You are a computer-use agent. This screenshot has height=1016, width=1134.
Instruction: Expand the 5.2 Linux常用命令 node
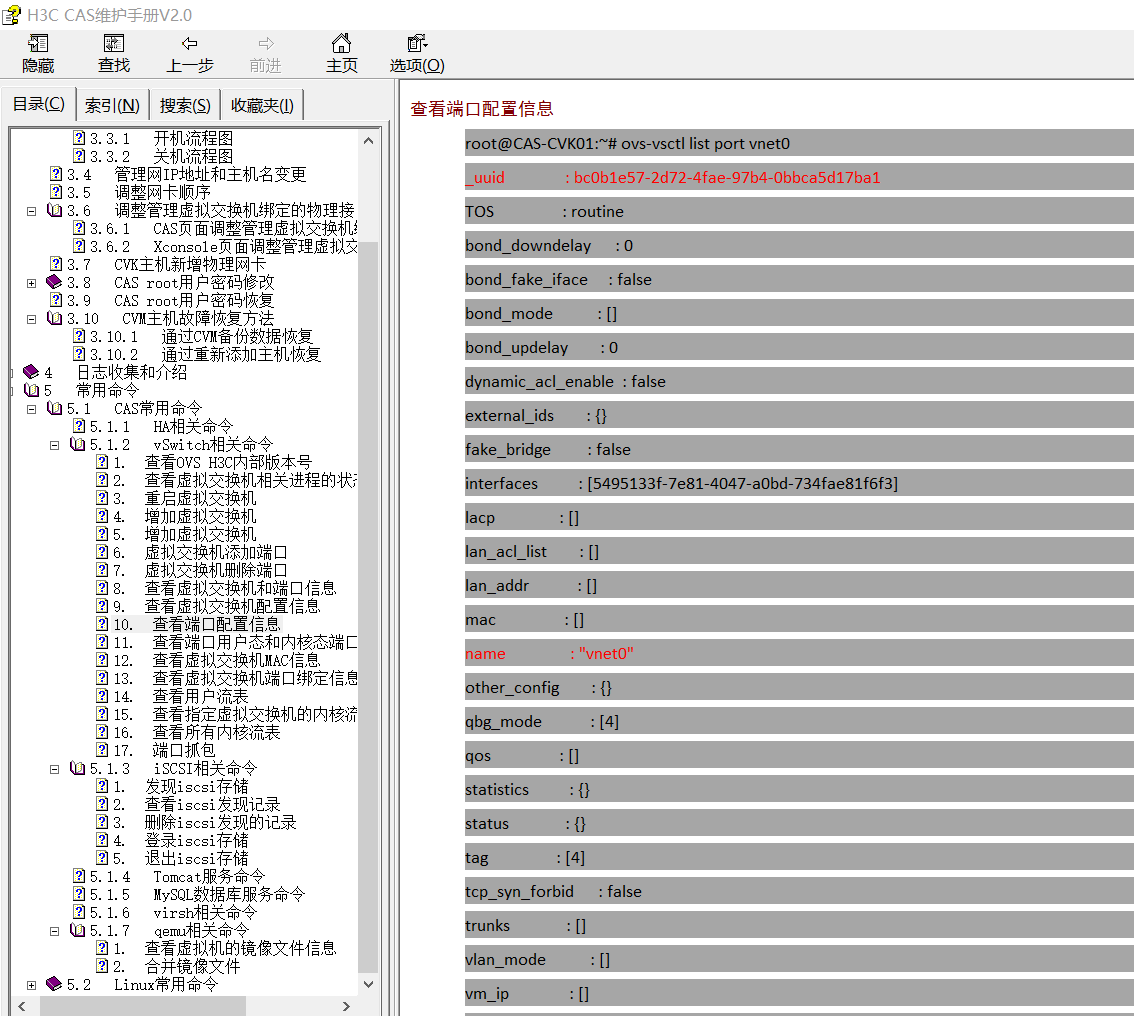(x=31, y=985)
